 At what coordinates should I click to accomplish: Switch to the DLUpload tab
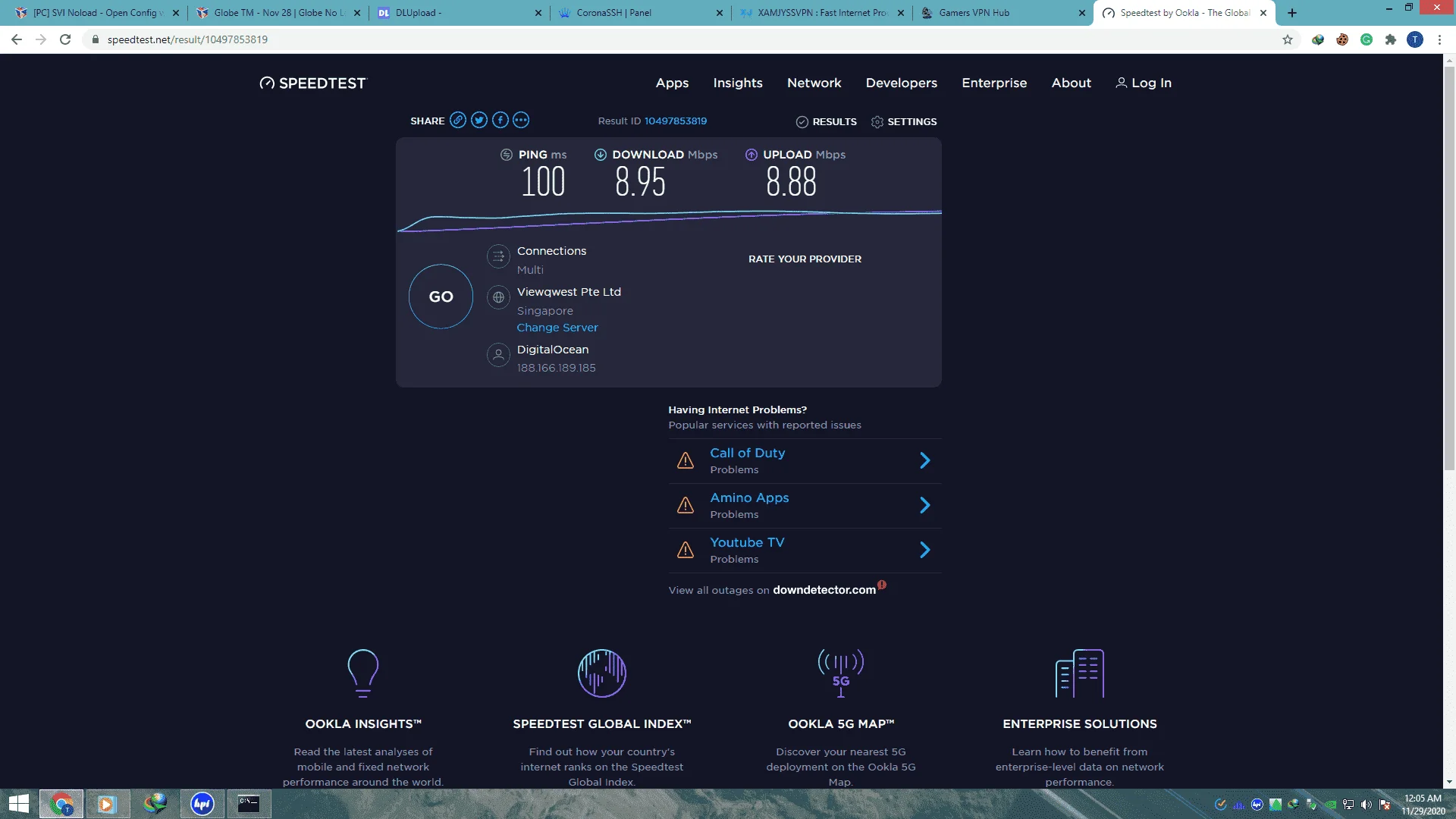coord(460,13)
